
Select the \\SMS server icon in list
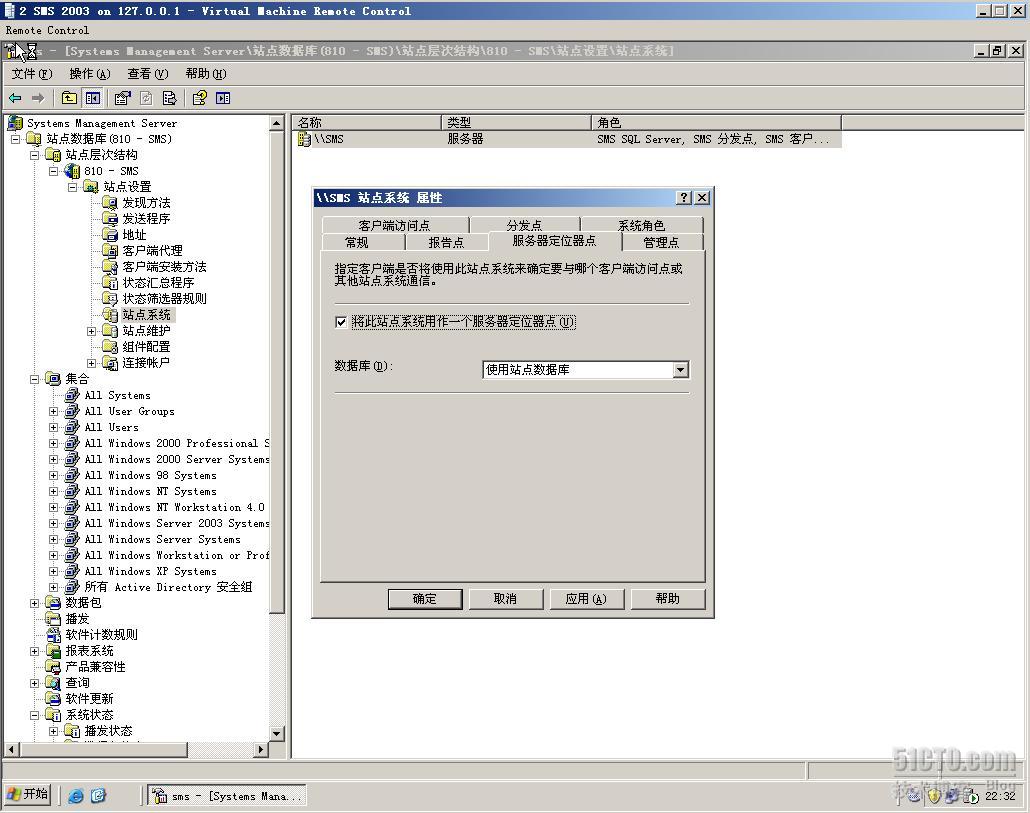point(304,139)
